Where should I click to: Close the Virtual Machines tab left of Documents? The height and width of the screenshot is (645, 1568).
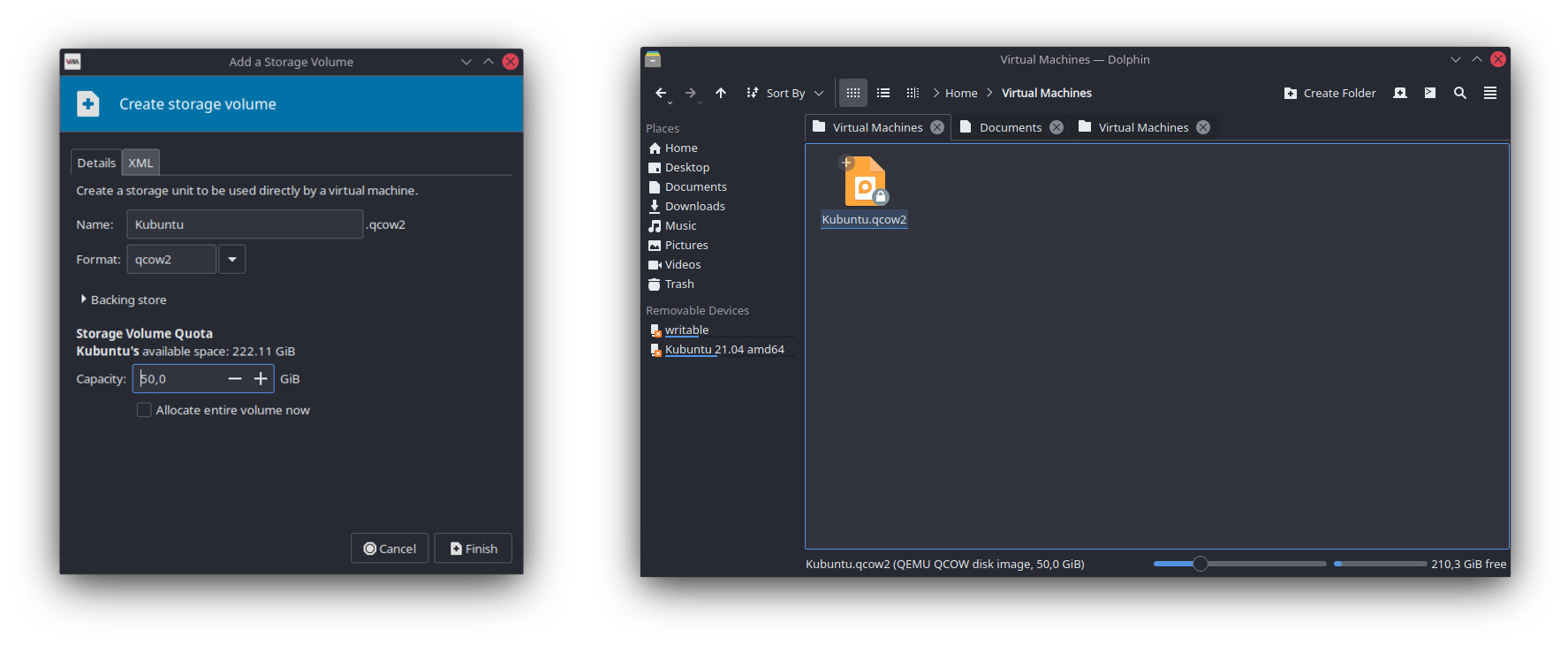point(937,127)
